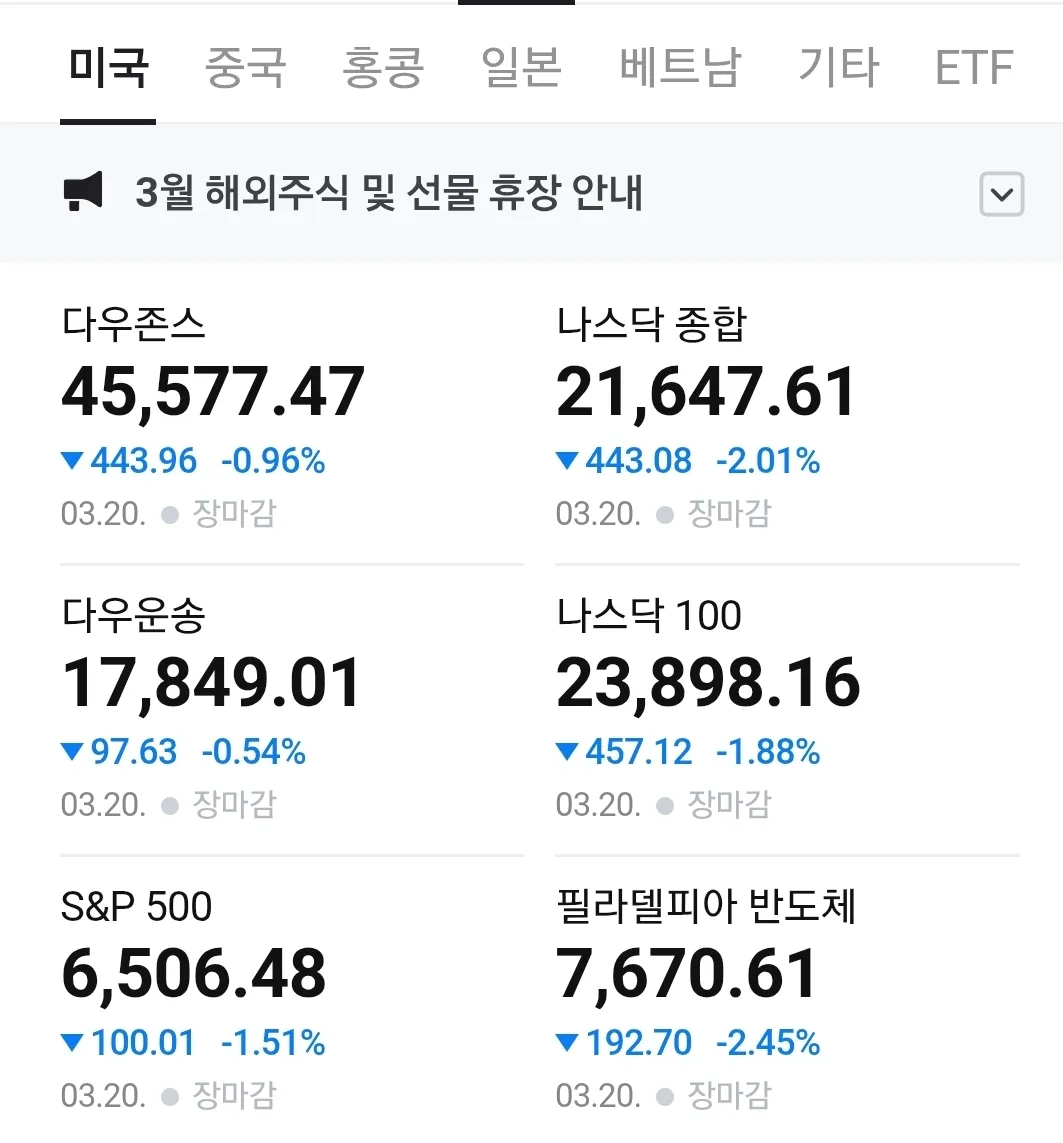Open the 3월 해외주식 및 선물 휴장 안내 notice
The image size is (1063, 1143).
coord(389,193)
